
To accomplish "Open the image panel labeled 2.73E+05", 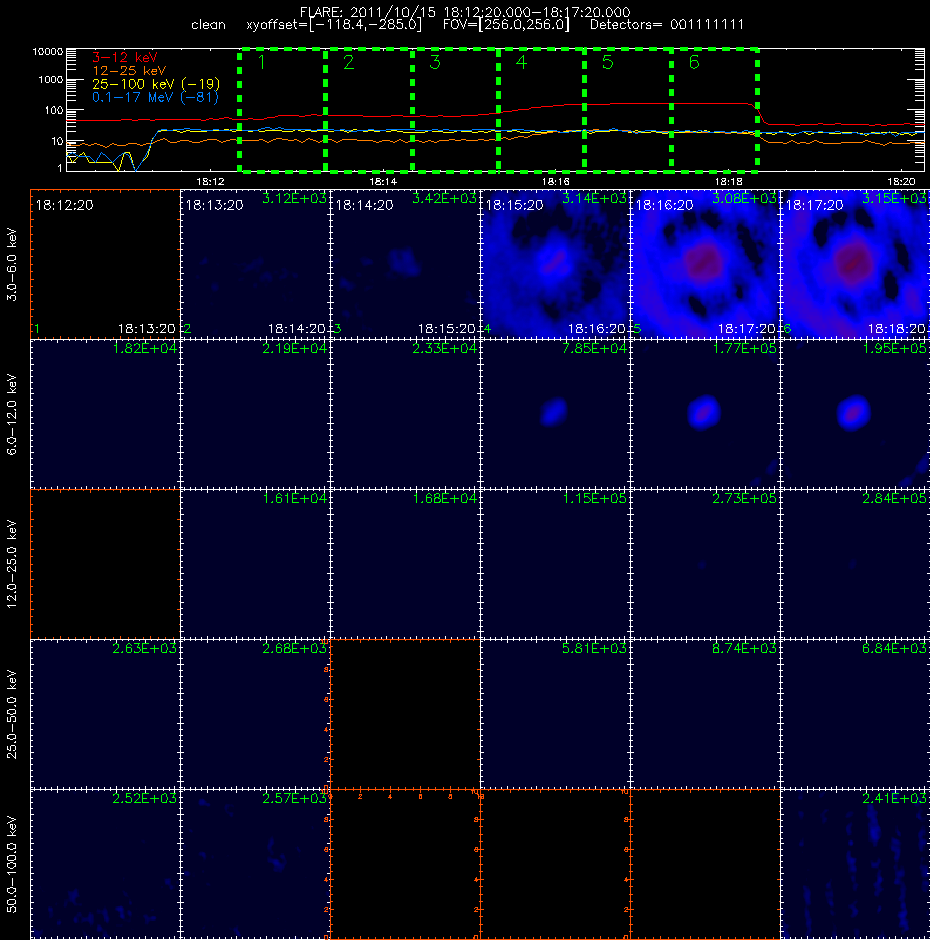I will click(705, 564).
